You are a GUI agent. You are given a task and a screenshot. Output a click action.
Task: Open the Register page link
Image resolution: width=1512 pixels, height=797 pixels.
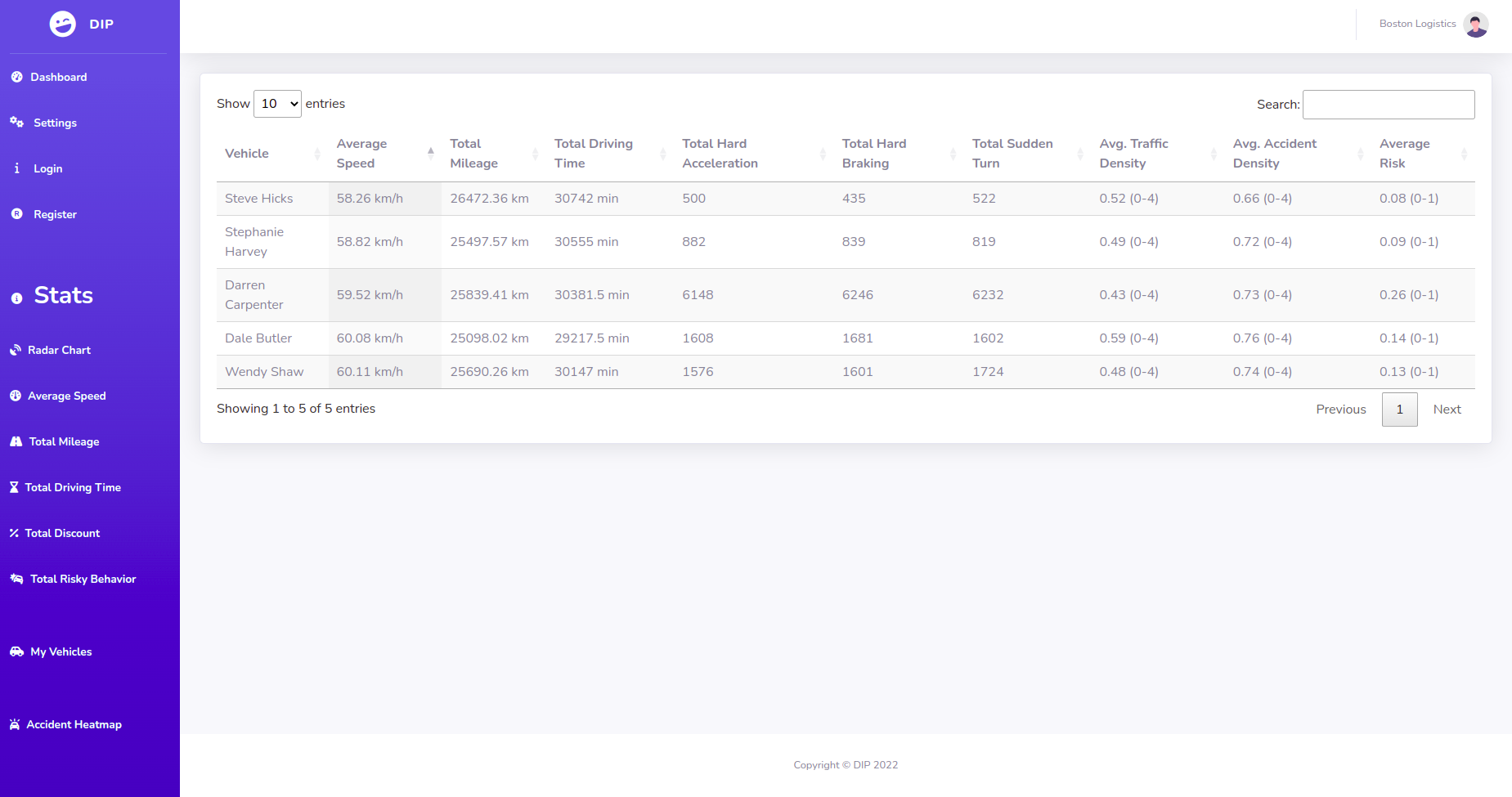point(55,214)
